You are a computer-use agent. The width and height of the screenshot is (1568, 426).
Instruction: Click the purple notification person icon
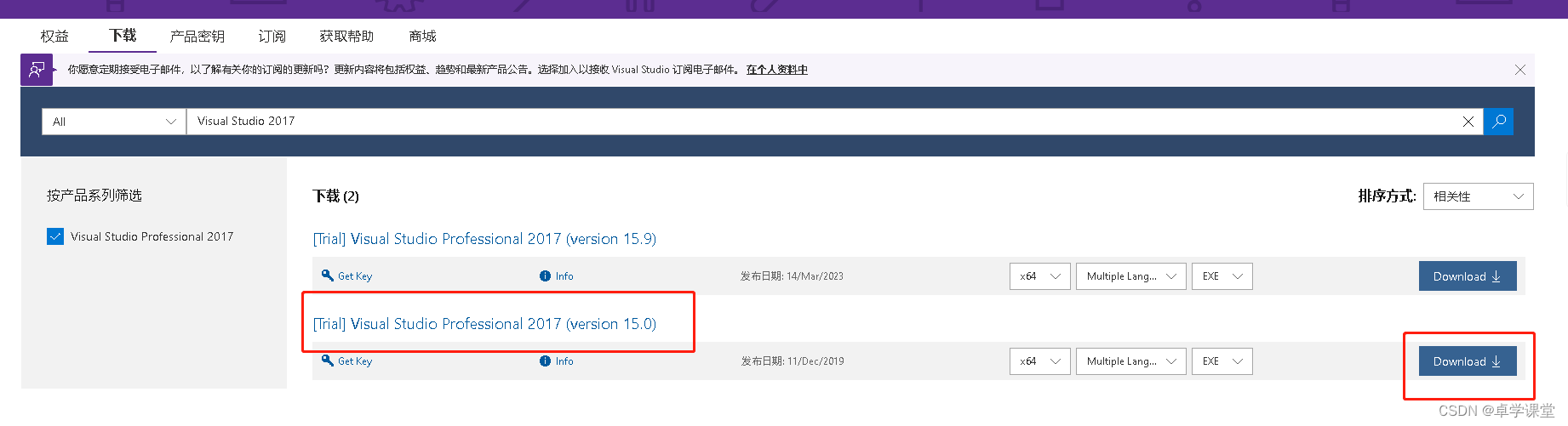(37, 70)
